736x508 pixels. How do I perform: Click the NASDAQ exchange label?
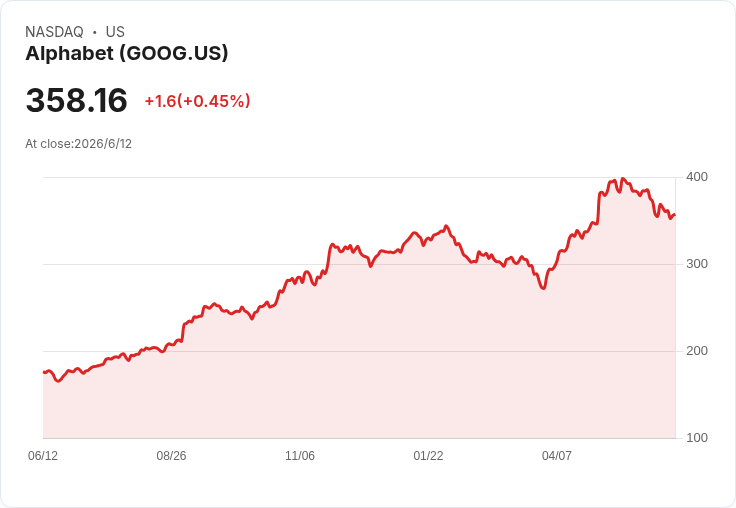54,32
